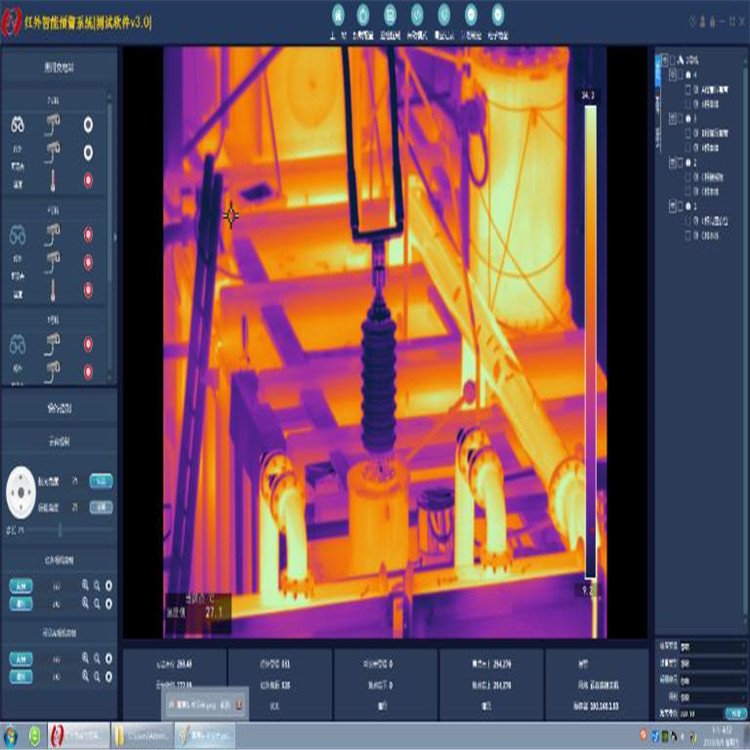Click the binoculars icon in first device group
750x750 pixels.
tap(18, 125)
